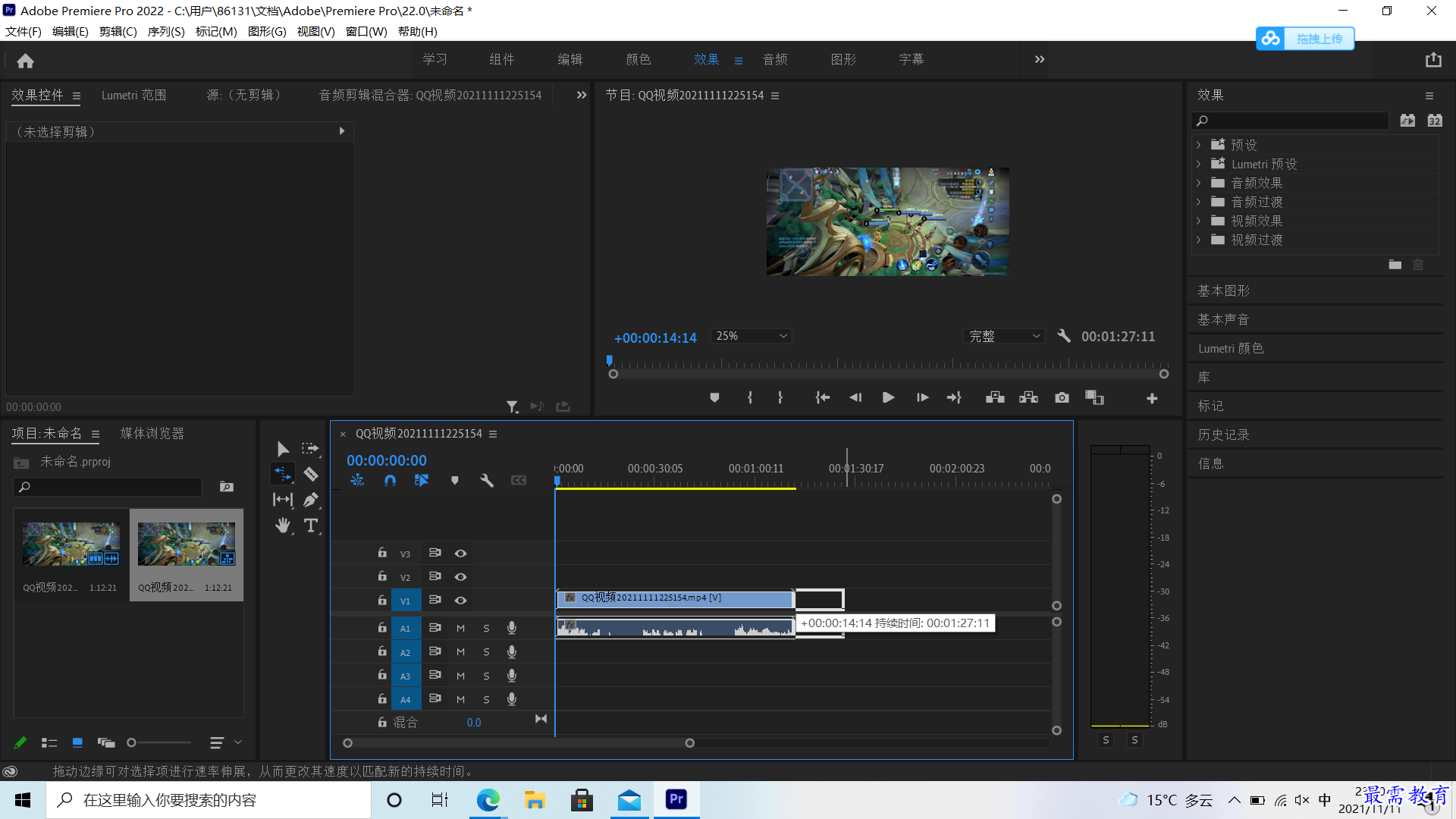Image resolution: width=1456 pixels, height=819 pixels.
Task: Step back one frame
Action: pyautogui.click(x=855, y=397)
